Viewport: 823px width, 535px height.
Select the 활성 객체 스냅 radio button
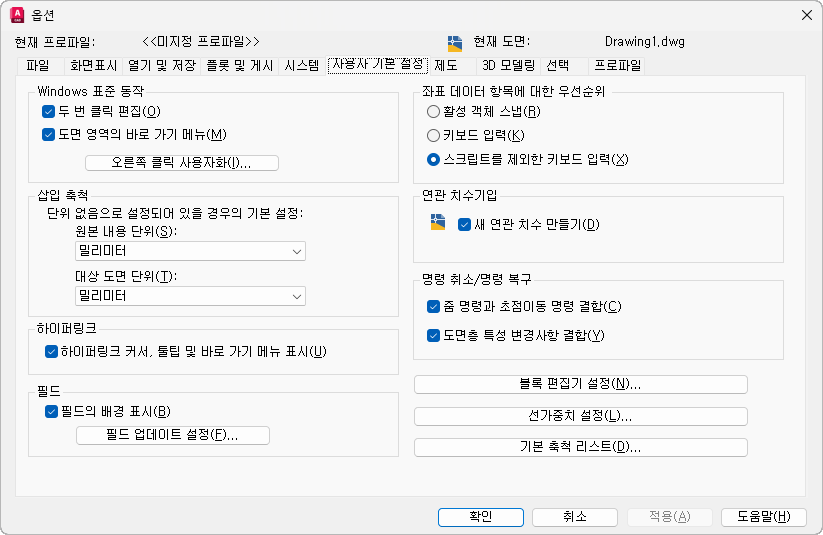433,111
